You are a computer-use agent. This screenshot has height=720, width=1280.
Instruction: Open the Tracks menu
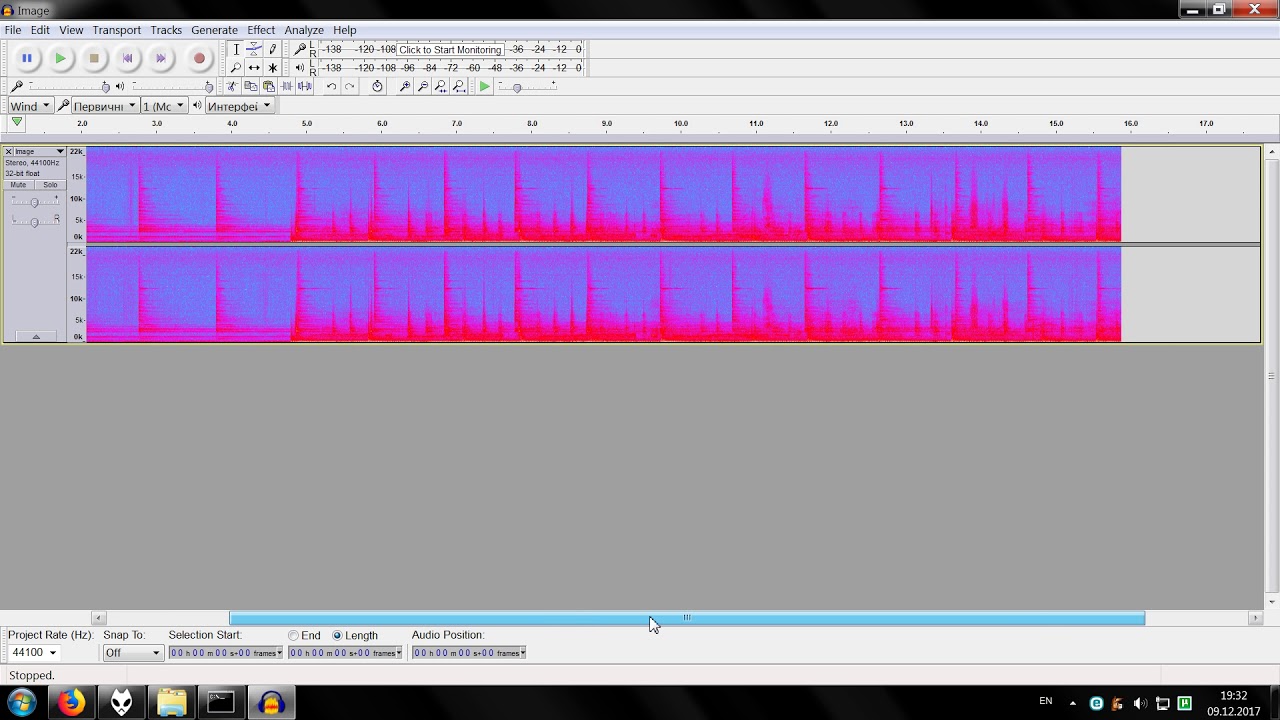click(166, 30)
